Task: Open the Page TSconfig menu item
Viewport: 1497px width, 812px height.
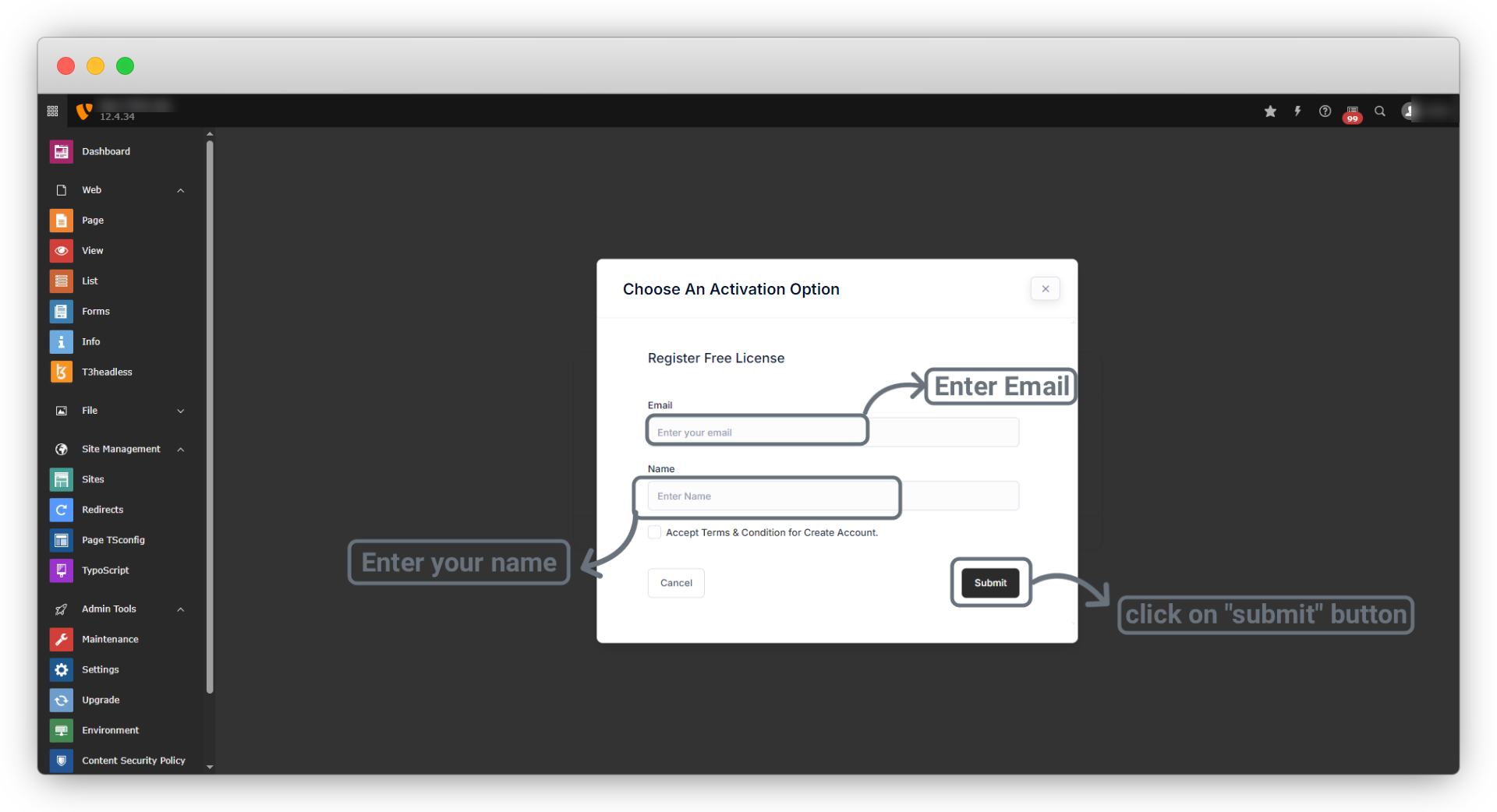Action: (113, 540)
